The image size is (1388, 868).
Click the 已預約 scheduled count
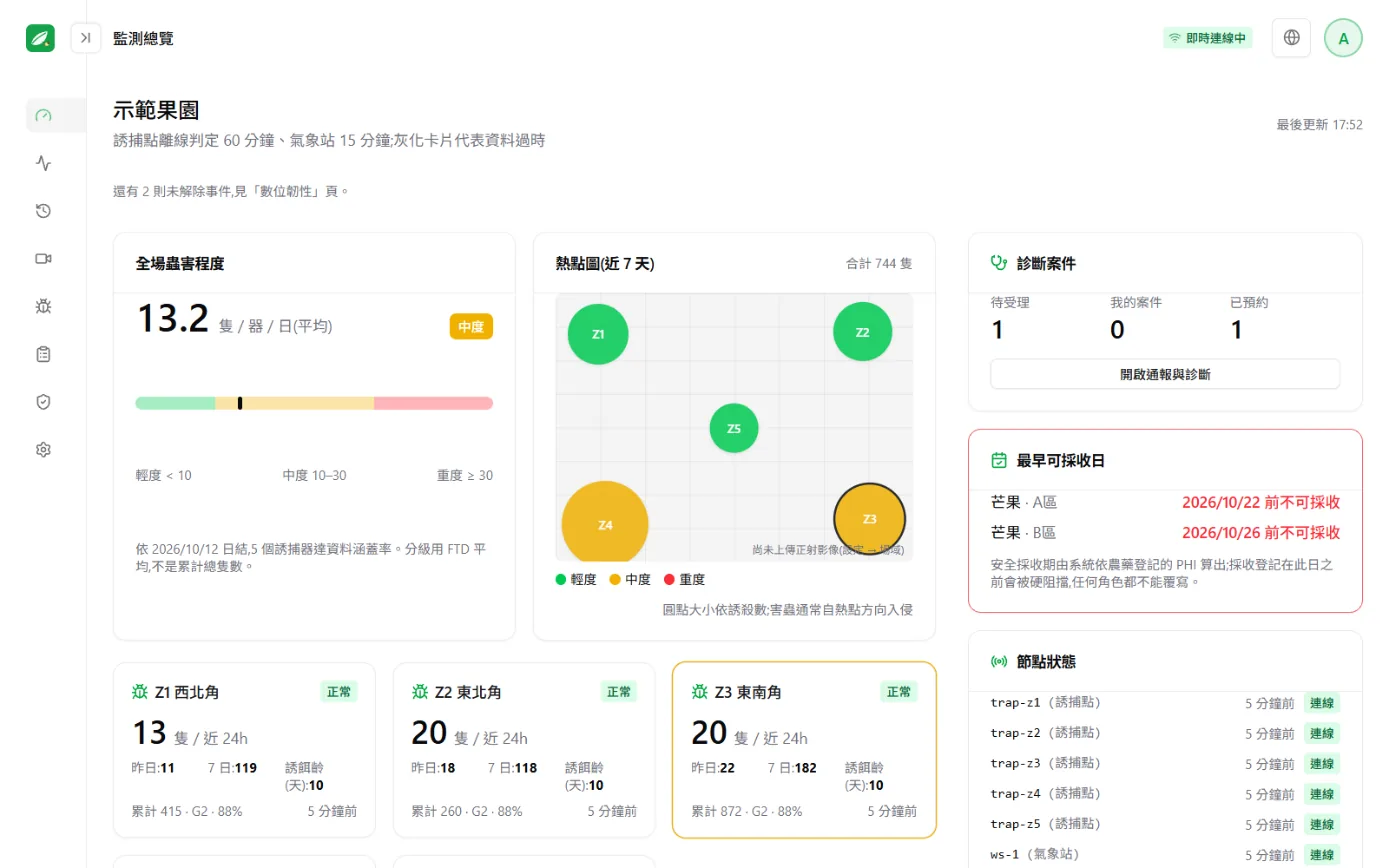tap(1236, 330)
